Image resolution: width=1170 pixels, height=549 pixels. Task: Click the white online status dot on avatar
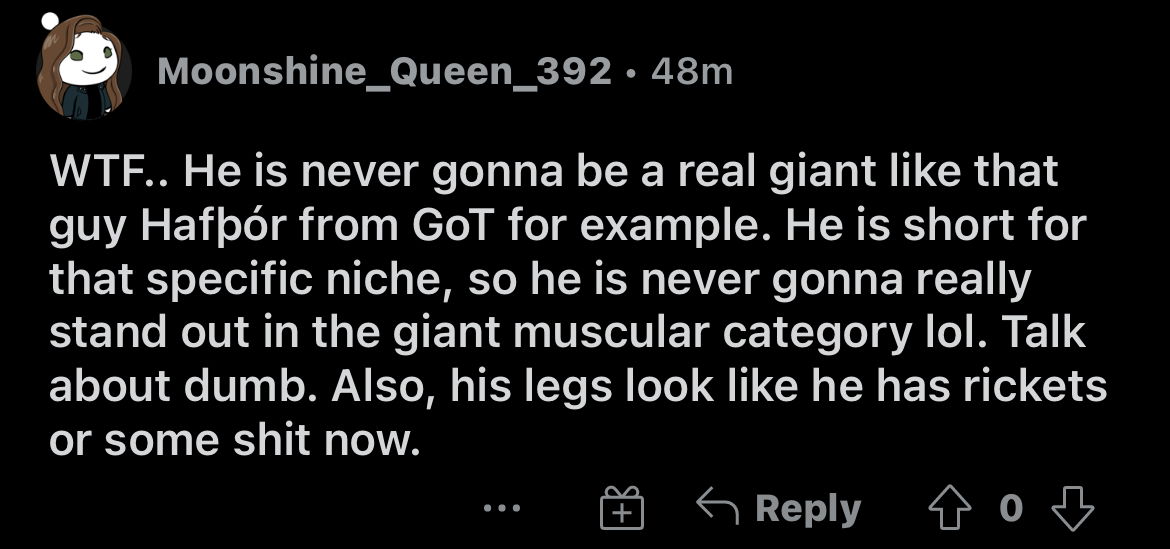[50, 22]
